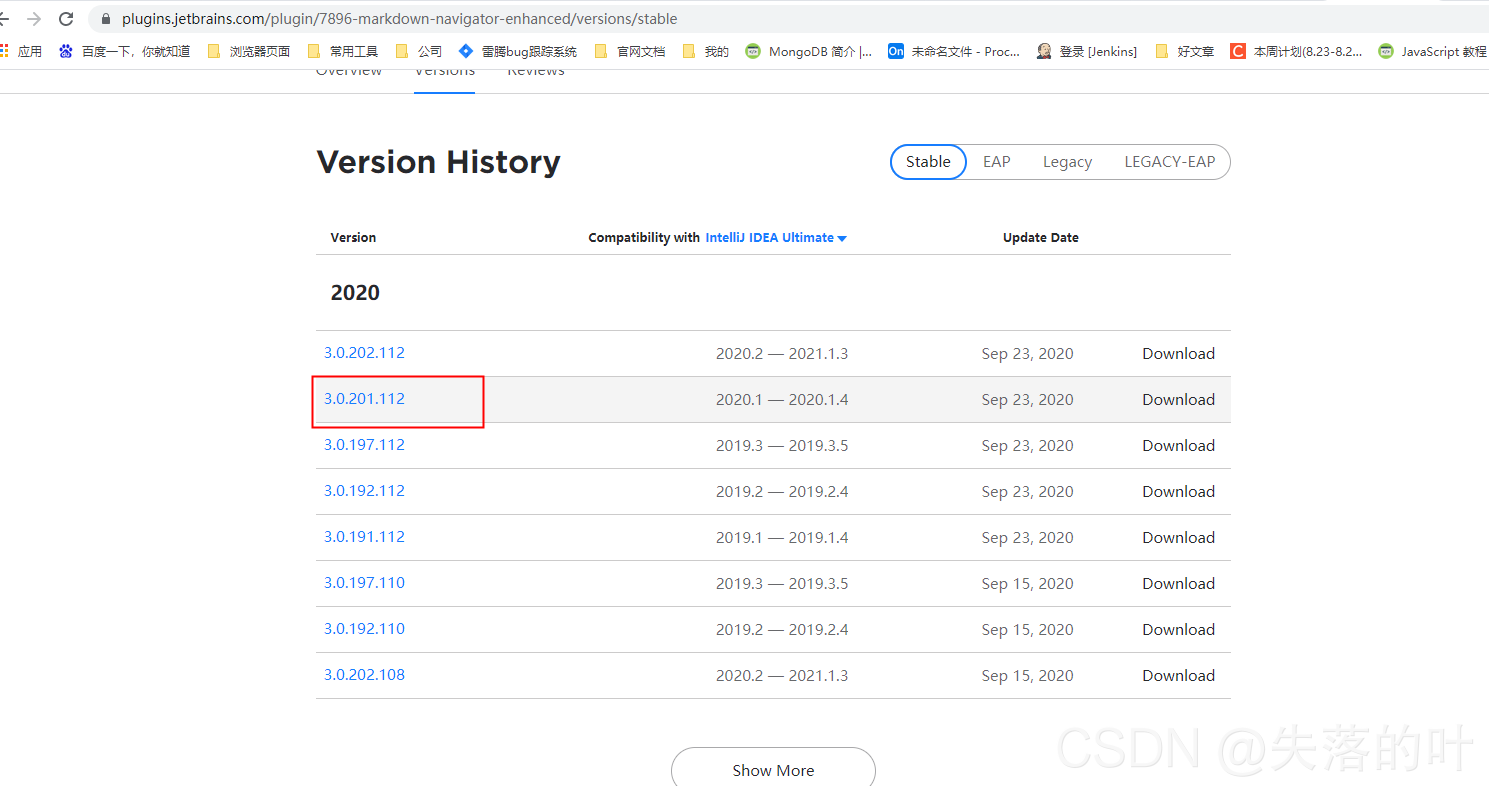The image size is (1489, 786).
Task: Download version 3.0.192.112
Action: click(1179, 492)
